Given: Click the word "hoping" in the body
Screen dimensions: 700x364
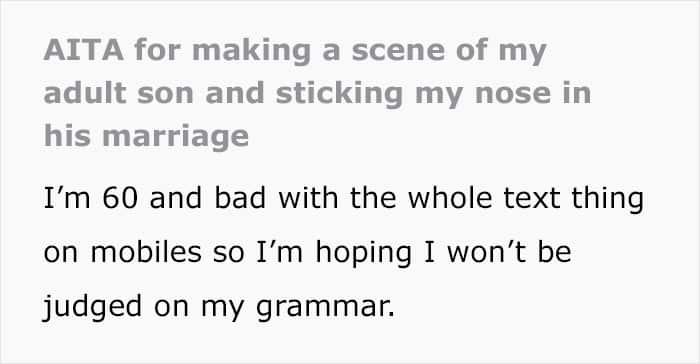Looking at the screenshot, I should tap(364, 253).
